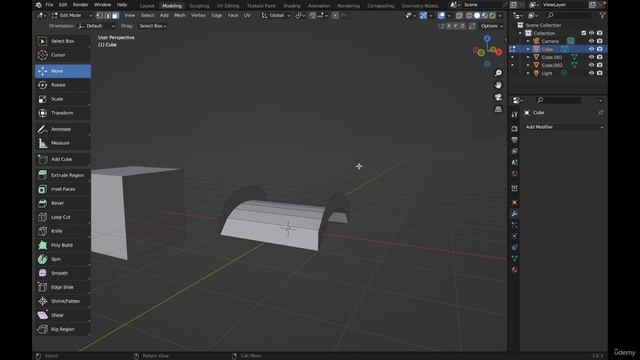Screen dimensions: 640x360
Task: Open the Drag Select Box dropdown
Action: point(153,26)
